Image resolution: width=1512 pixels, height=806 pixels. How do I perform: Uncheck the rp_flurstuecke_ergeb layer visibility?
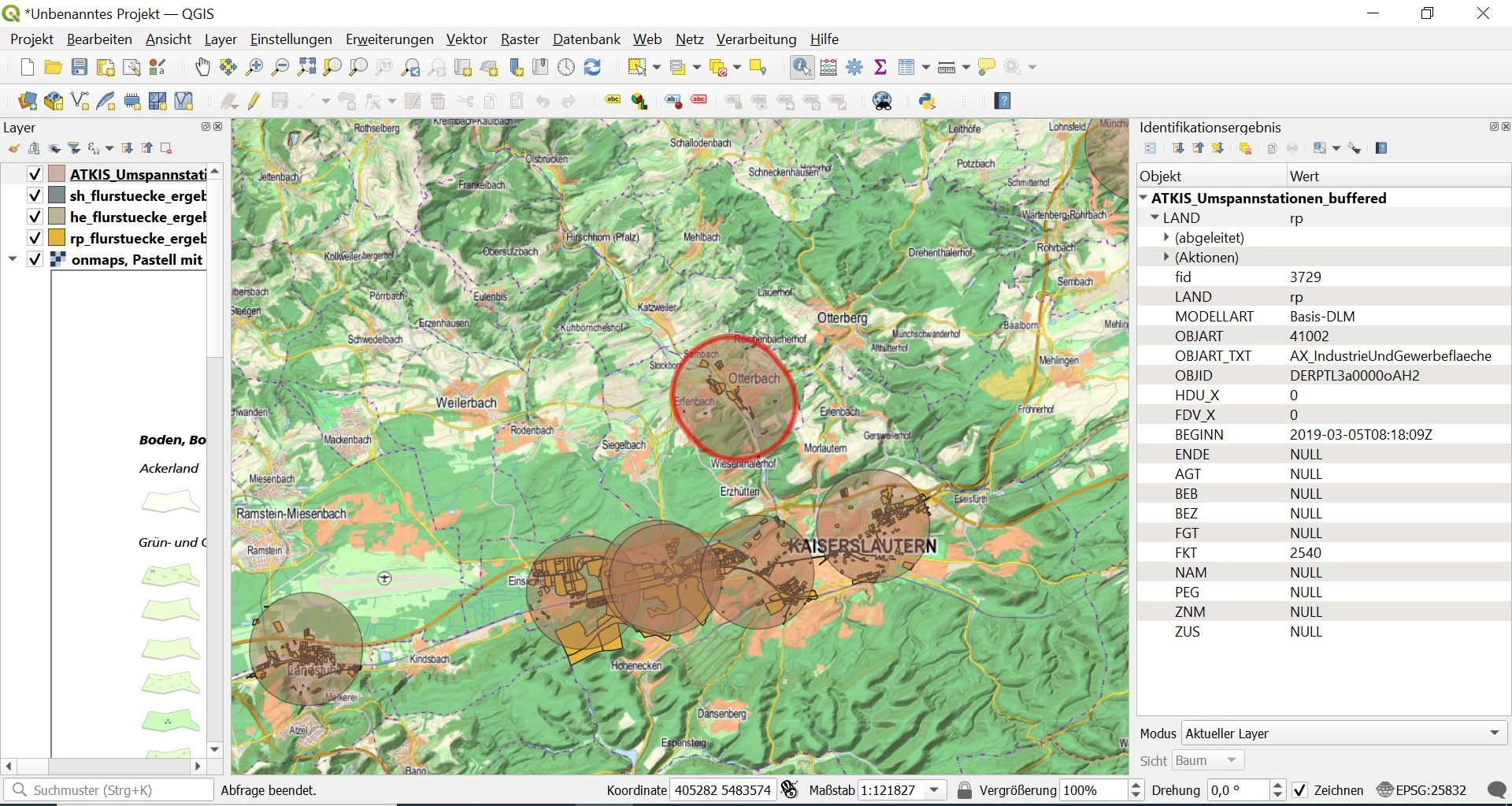pyautogui.click(x=35, y=237)
